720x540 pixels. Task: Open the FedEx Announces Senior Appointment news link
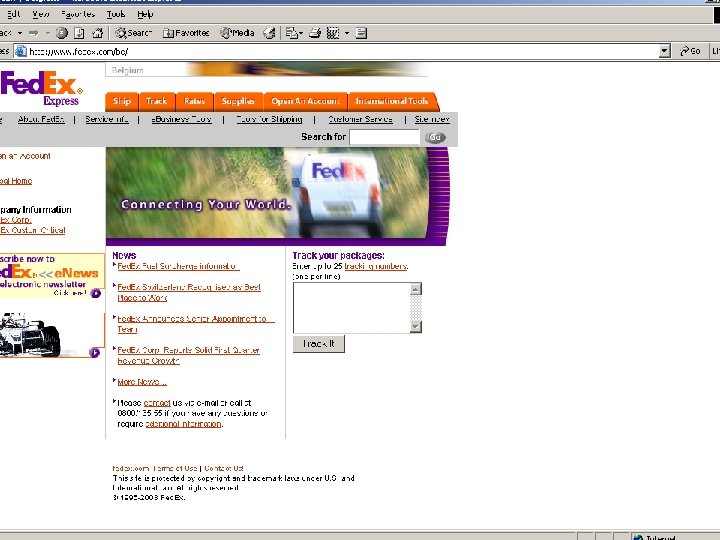[196, 324]
